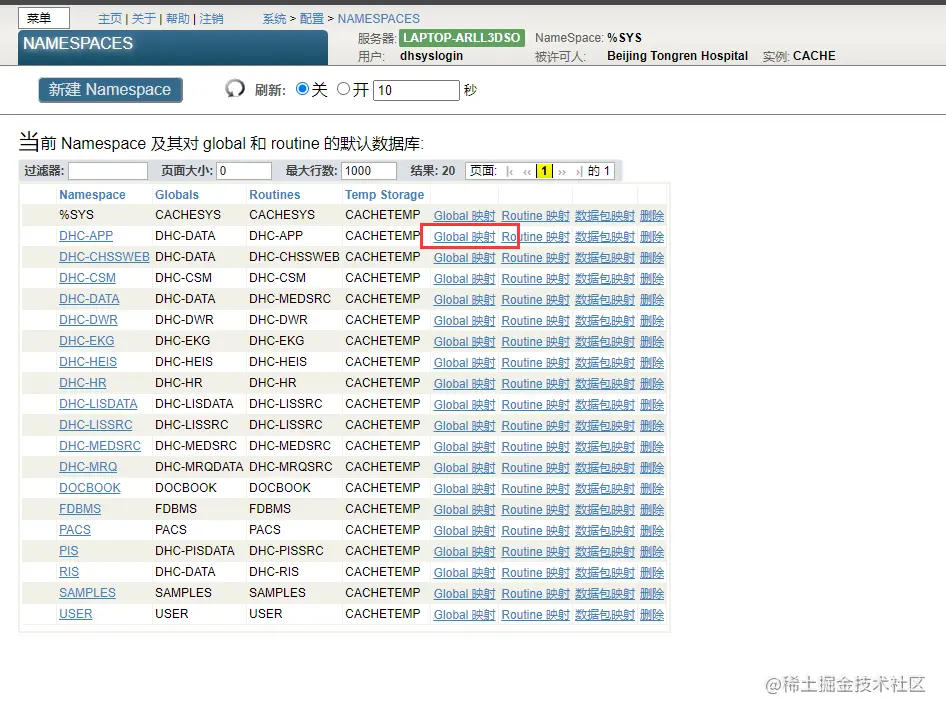Click 注销 logout link

point(211,19)
